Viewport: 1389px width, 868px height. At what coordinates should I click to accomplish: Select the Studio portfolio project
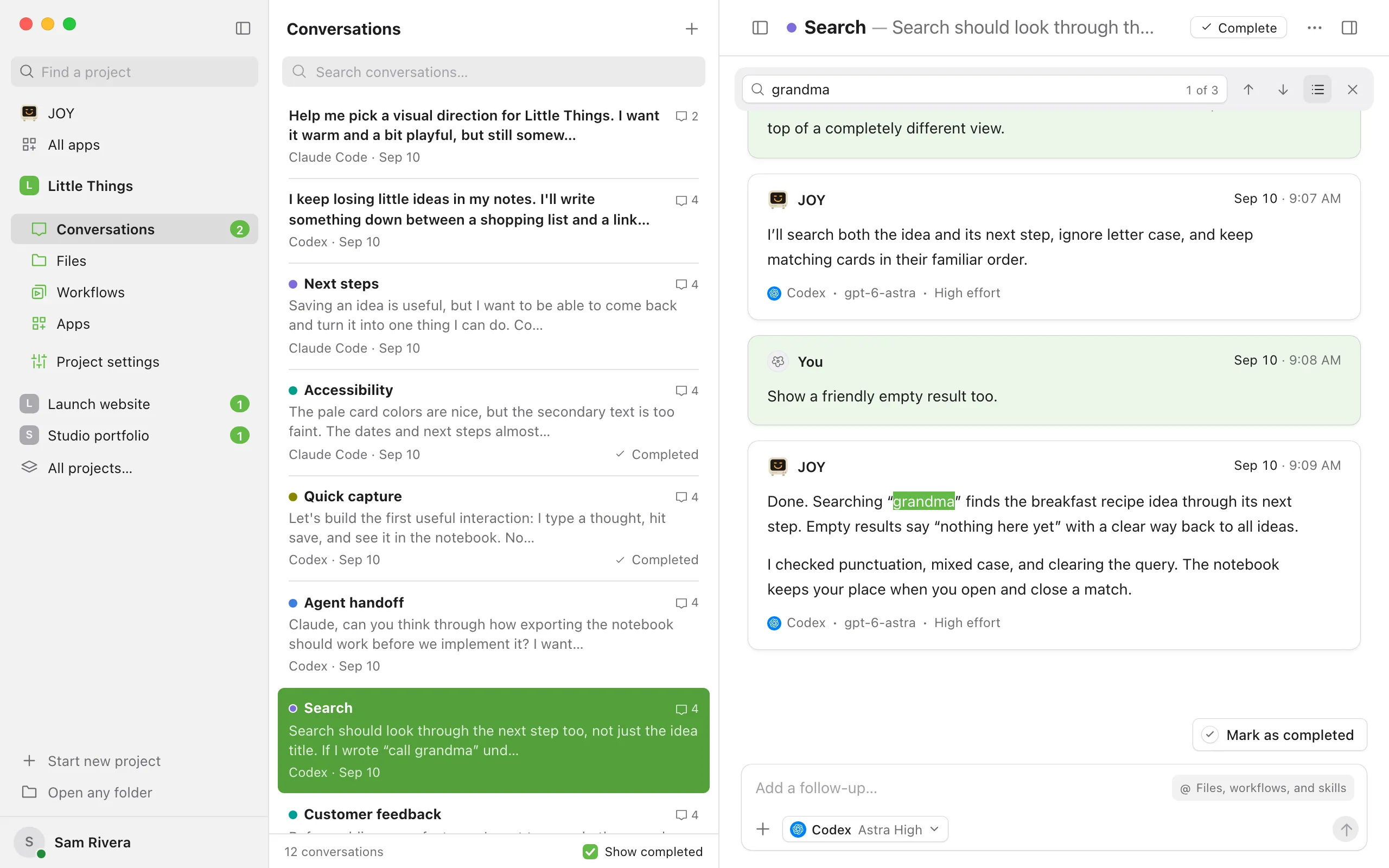click(x=135, y=436)
